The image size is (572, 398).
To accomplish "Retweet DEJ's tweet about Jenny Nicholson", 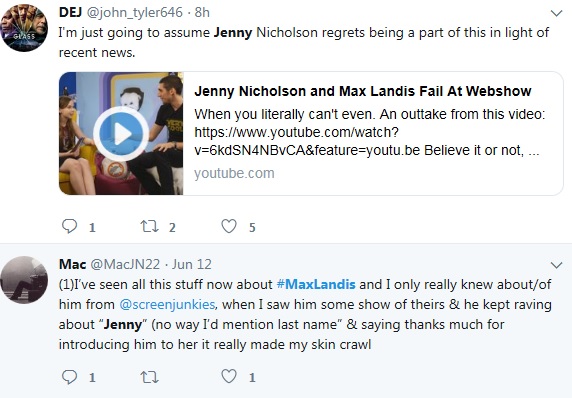I will click(150, 226).
